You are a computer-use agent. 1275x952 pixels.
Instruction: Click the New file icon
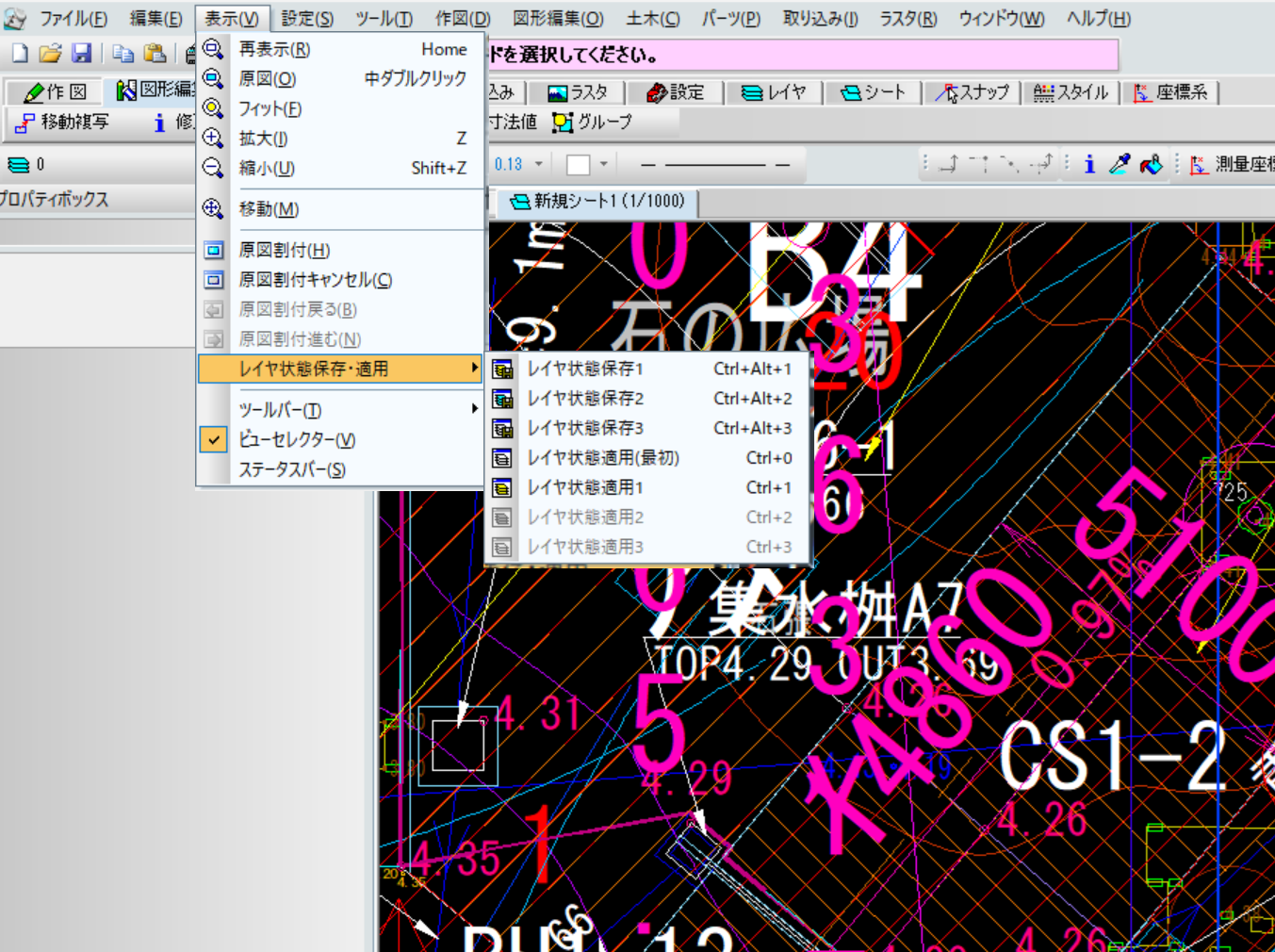(x=20, y=54)
